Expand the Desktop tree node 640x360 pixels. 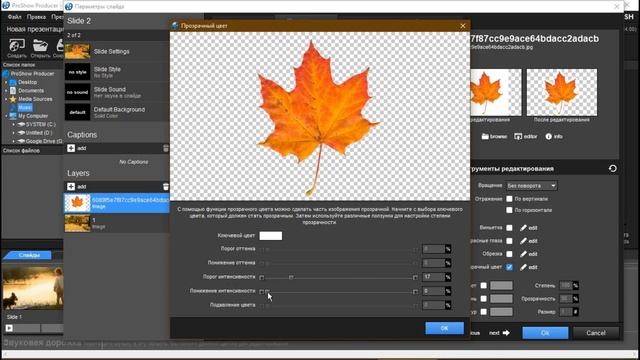pyautogui.click(x=6, y=82)
